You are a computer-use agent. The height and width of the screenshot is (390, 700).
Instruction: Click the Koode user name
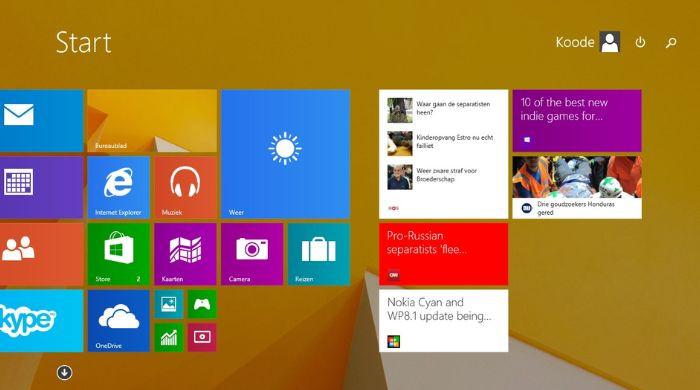click(x=575, y=42)
